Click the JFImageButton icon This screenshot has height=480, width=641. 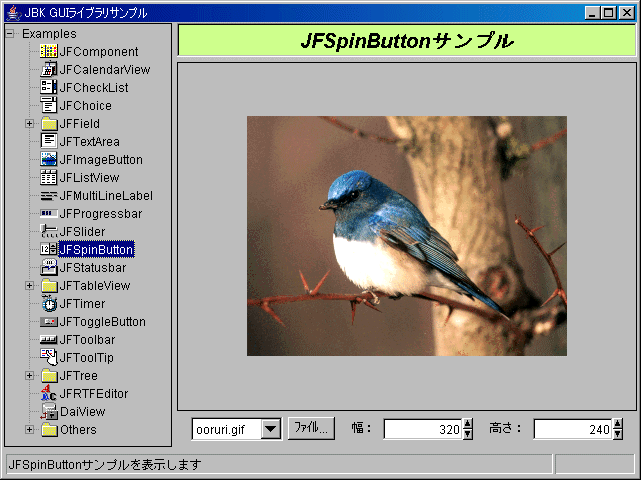tap(49, 159)
